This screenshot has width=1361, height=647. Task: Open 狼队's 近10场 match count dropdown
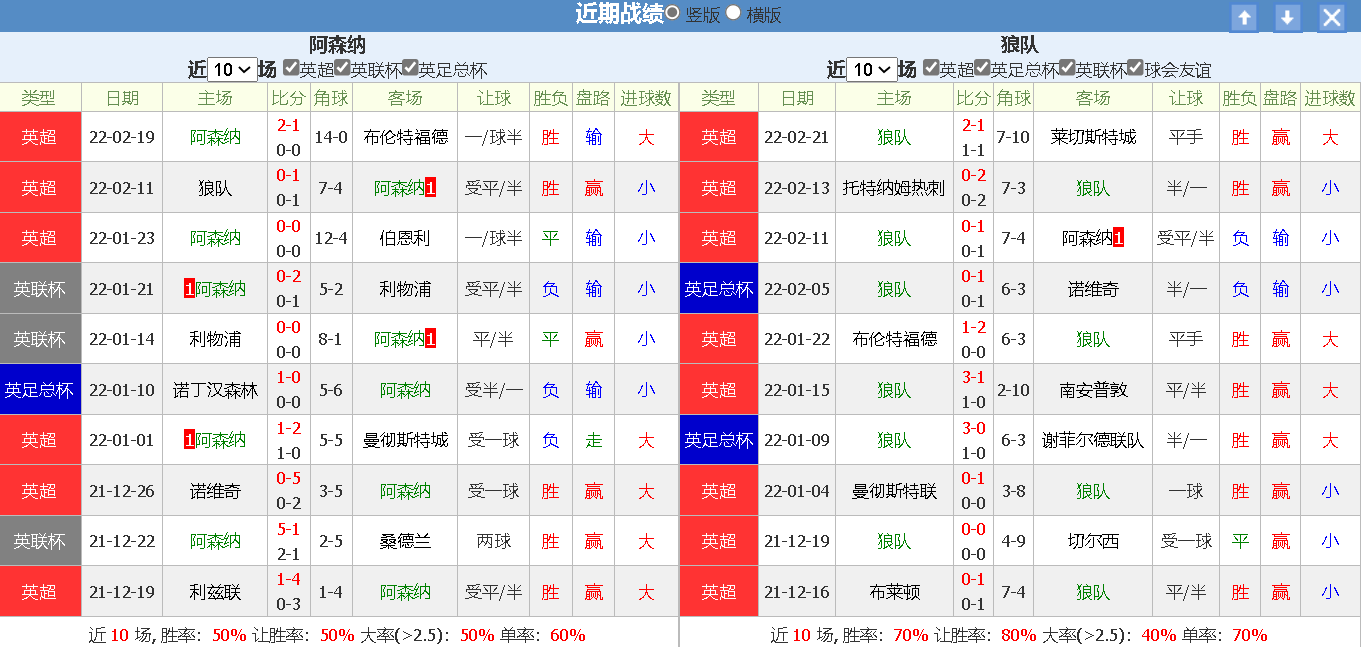[872, 69]
